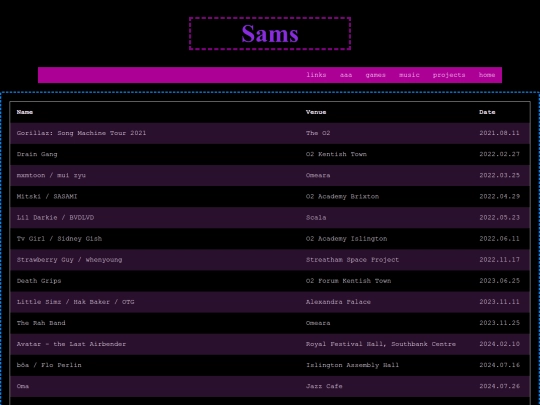Click Islington Assembly Hall venue

352,365
